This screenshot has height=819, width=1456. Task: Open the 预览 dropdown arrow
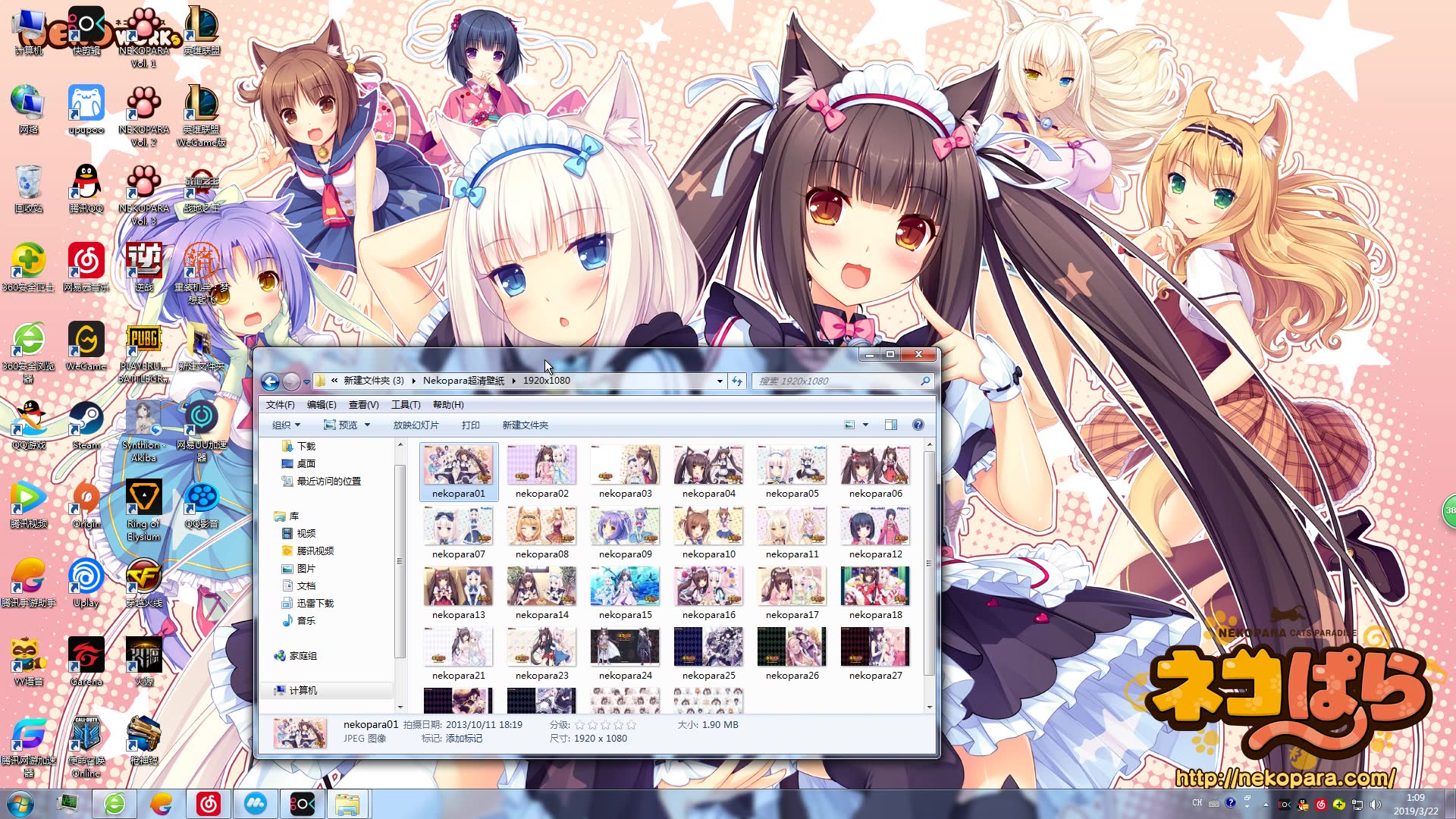pos(367,425)
